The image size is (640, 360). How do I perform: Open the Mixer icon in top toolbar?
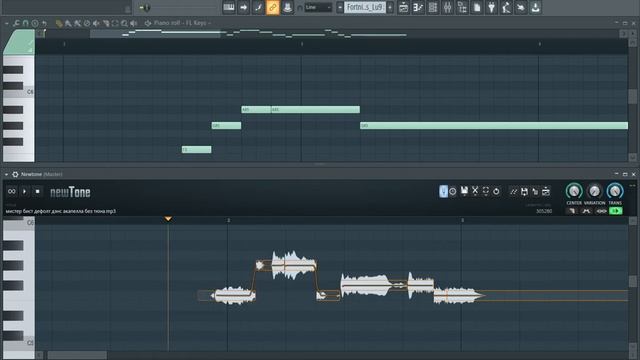point(448,7)
